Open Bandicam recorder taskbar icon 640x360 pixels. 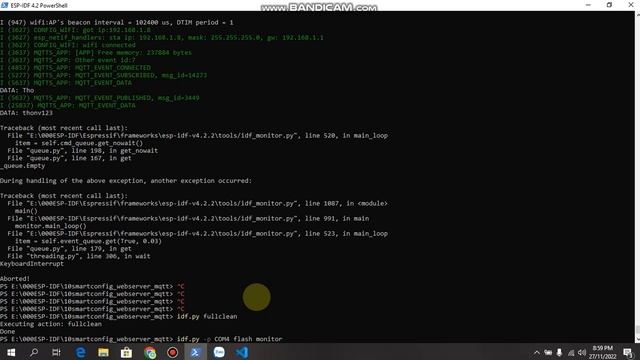[x=173, y=352]
